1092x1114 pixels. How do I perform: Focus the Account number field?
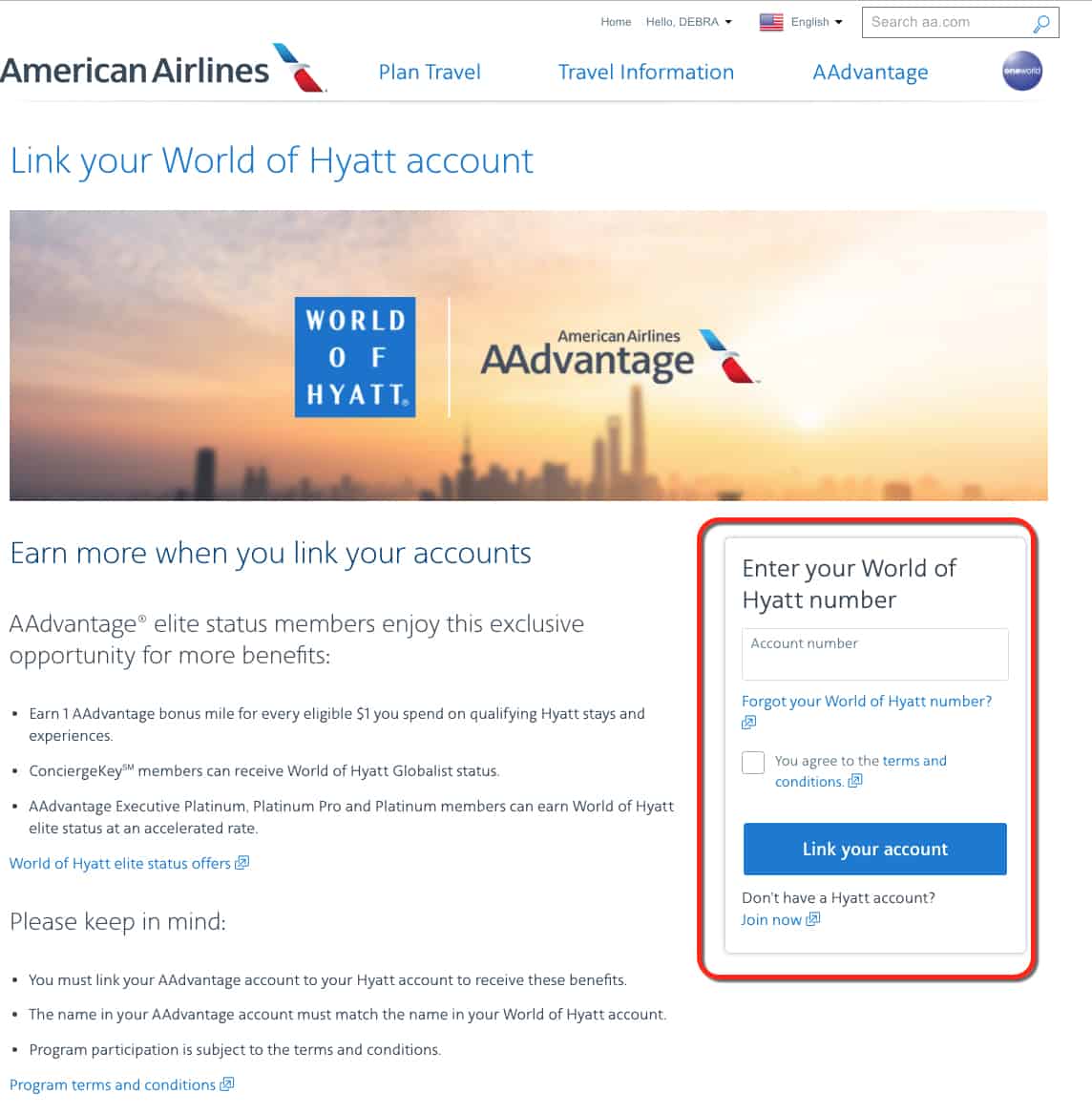pyautogui.click(x=874, y=654)
